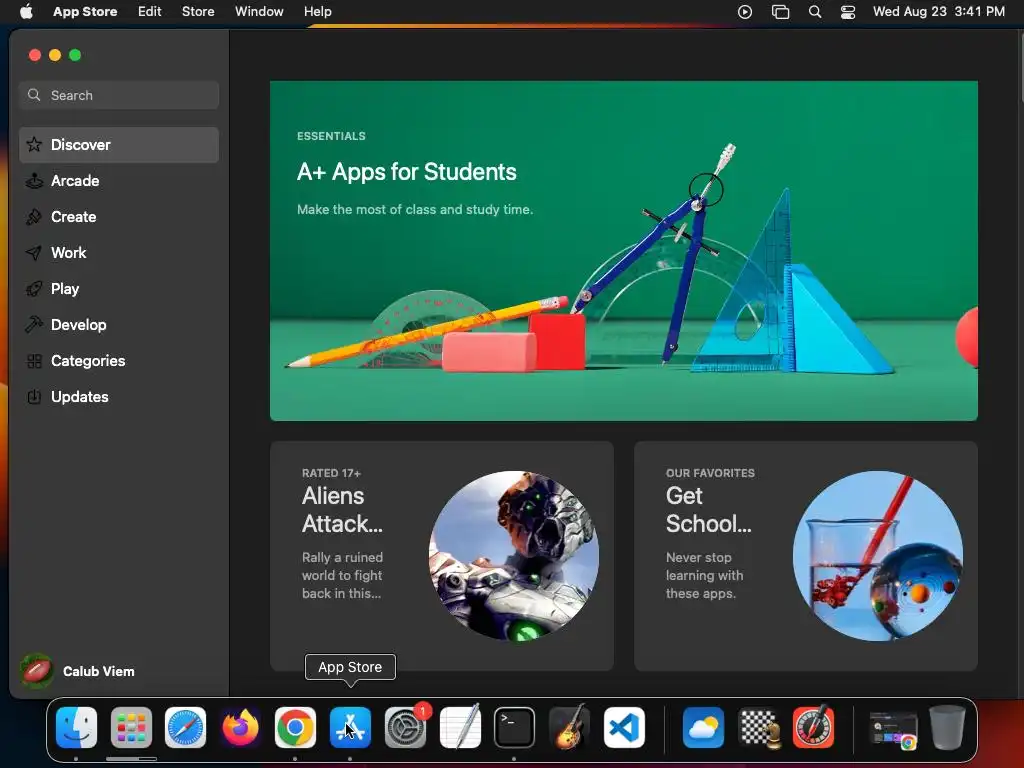Image resolution: width=1024 pixels, height=768 pixels.
Task: Open the A+ Apps for Students feature
Action: (624, 251)
